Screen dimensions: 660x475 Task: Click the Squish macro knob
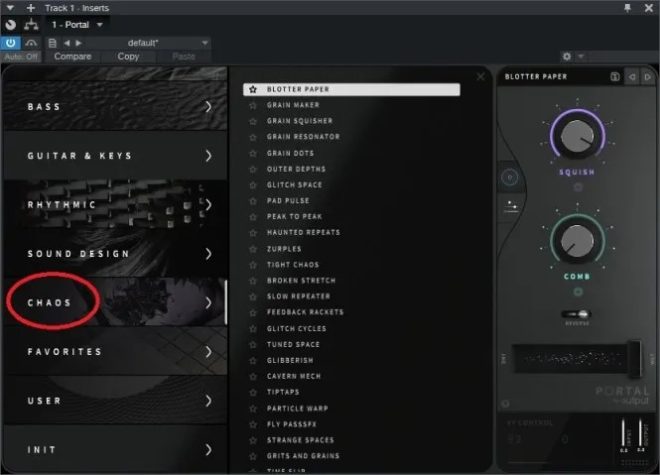[x=577, y=136]
